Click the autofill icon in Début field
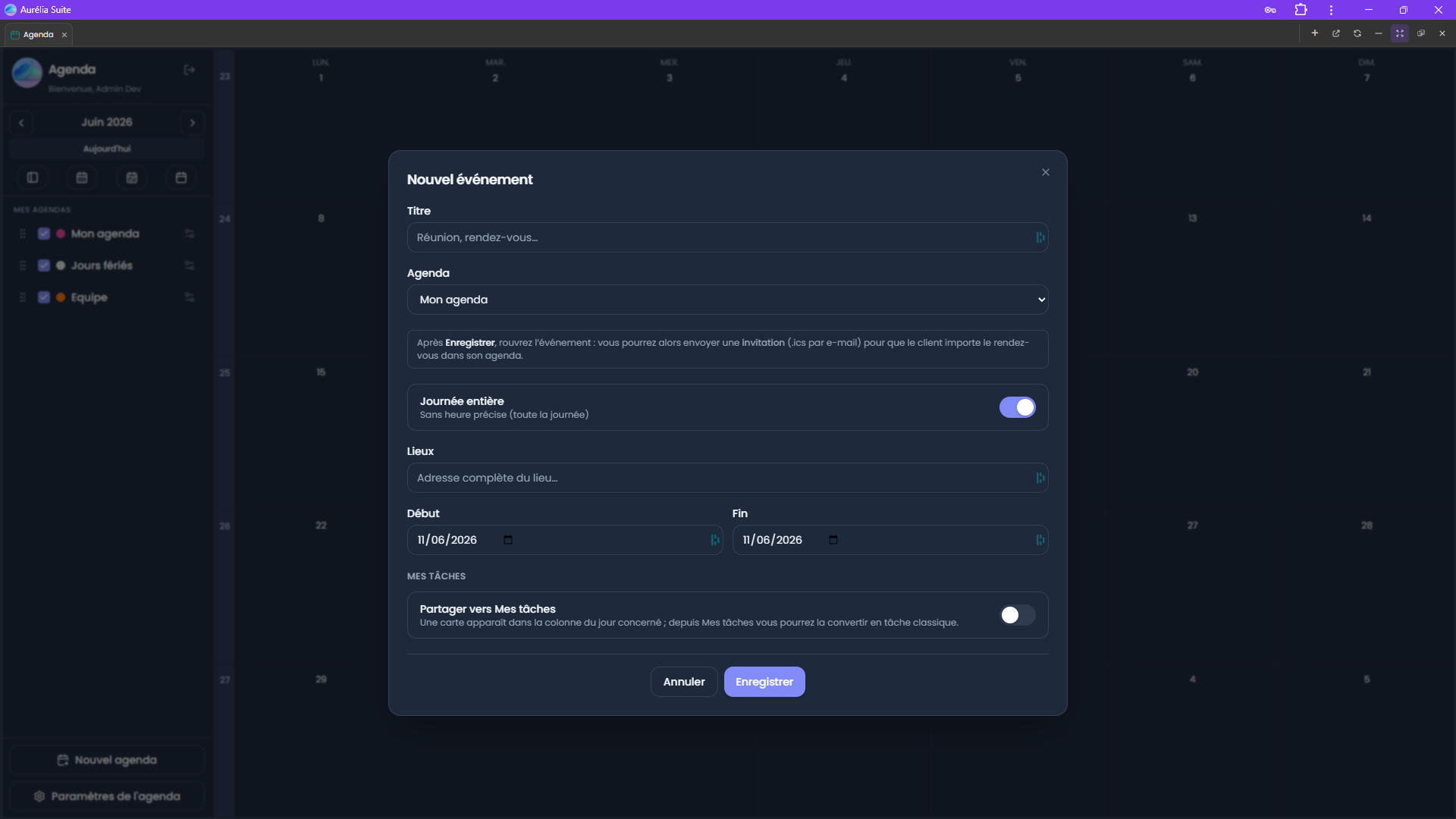This screenshot has height=819, width=1456. click(x=714, y=540)
